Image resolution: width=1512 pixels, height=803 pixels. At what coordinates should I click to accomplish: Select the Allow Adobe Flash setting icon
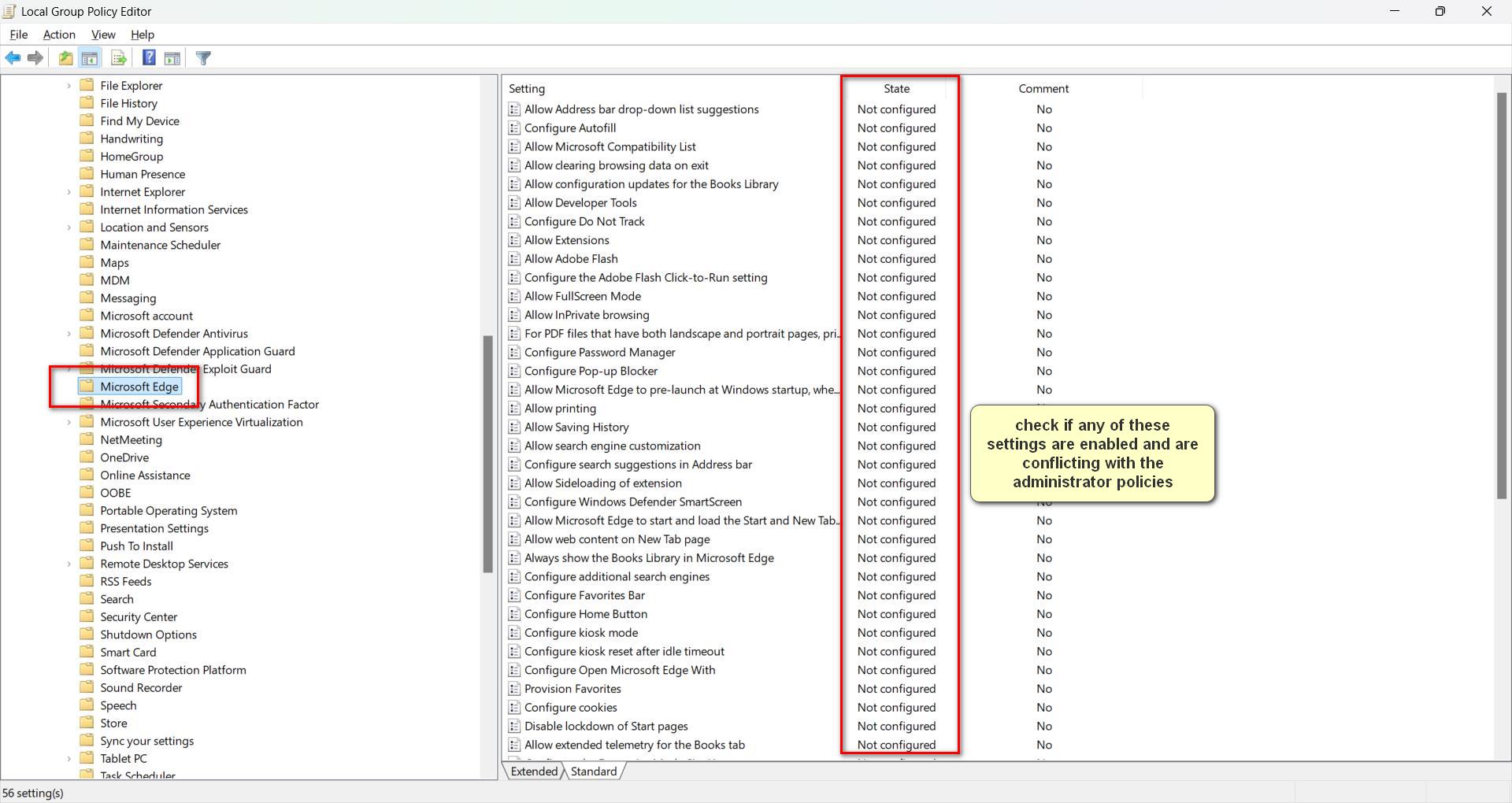[514, 258]
